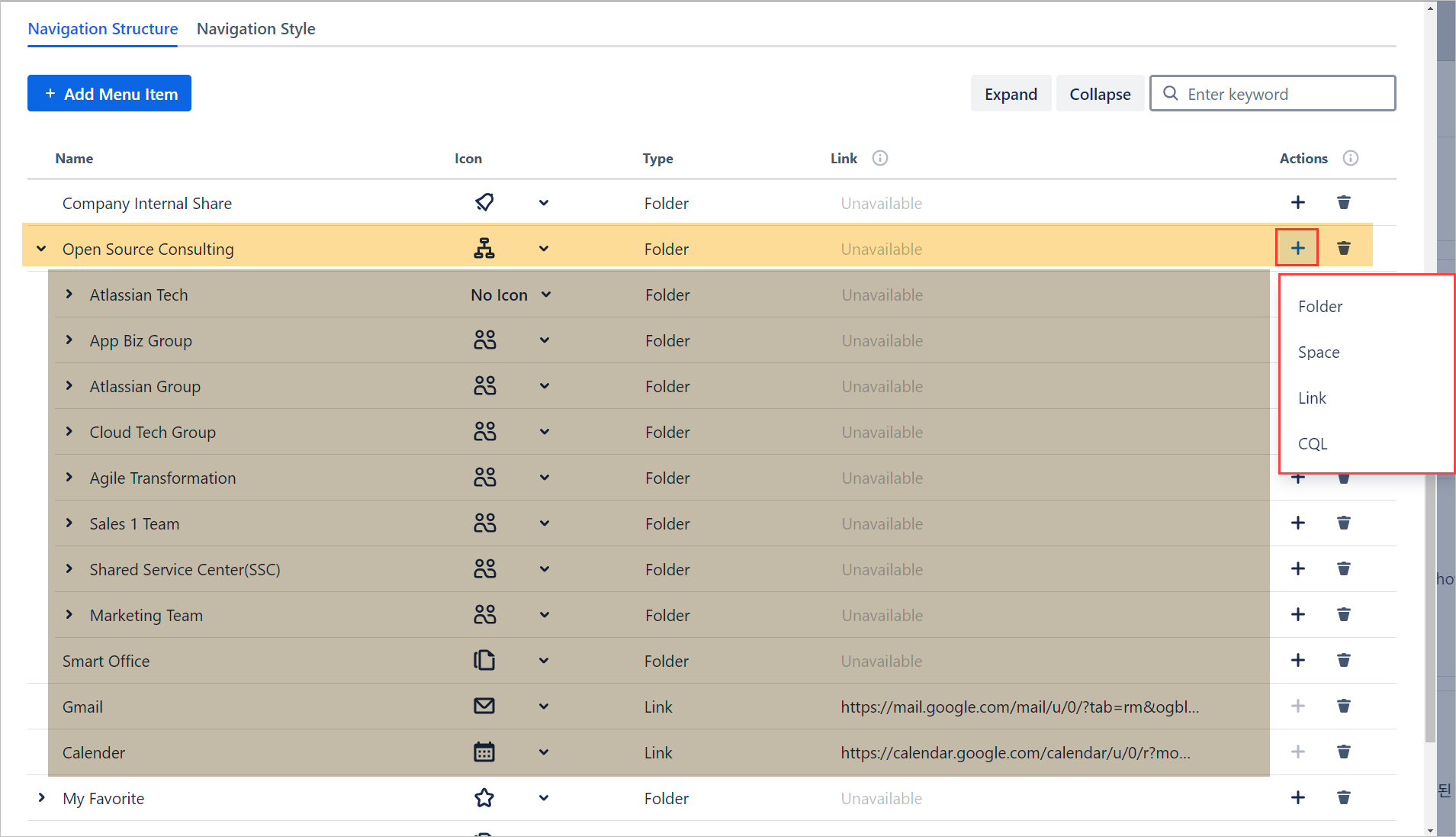Image resolution: width=1456 pixels, height=837 pixels.
Task: Select CQL from the add menu
Action: point(1313,444)
